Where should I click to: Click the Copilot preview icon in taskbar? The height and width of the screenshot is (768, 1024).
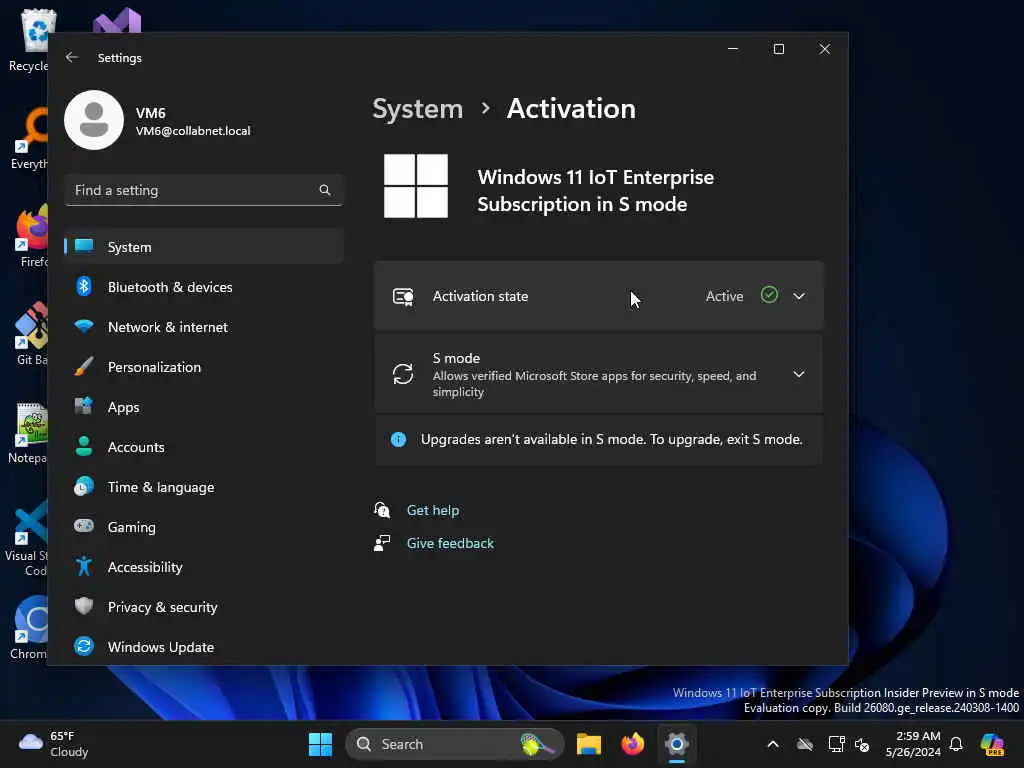click(992, 744)
